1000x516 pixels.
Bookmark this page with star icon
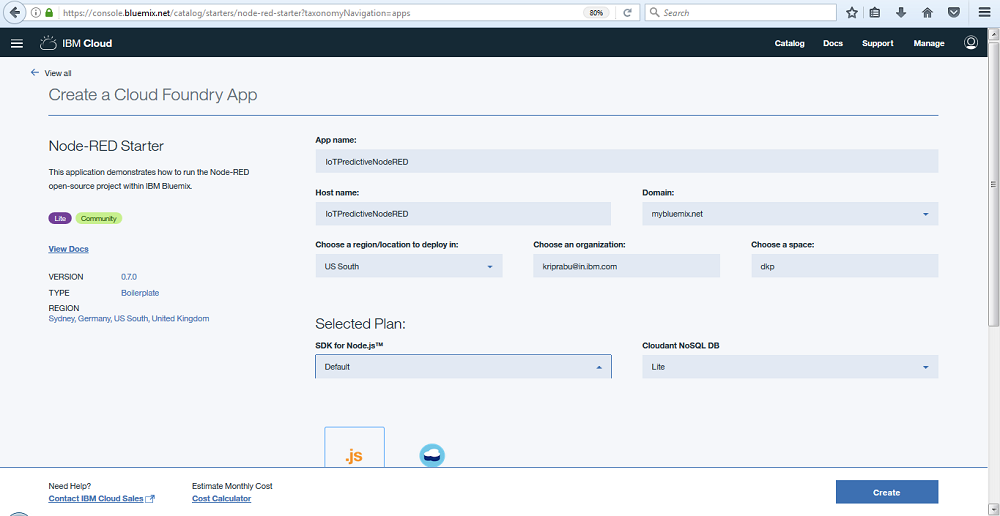pyautogui.click(x=851, y=13)
